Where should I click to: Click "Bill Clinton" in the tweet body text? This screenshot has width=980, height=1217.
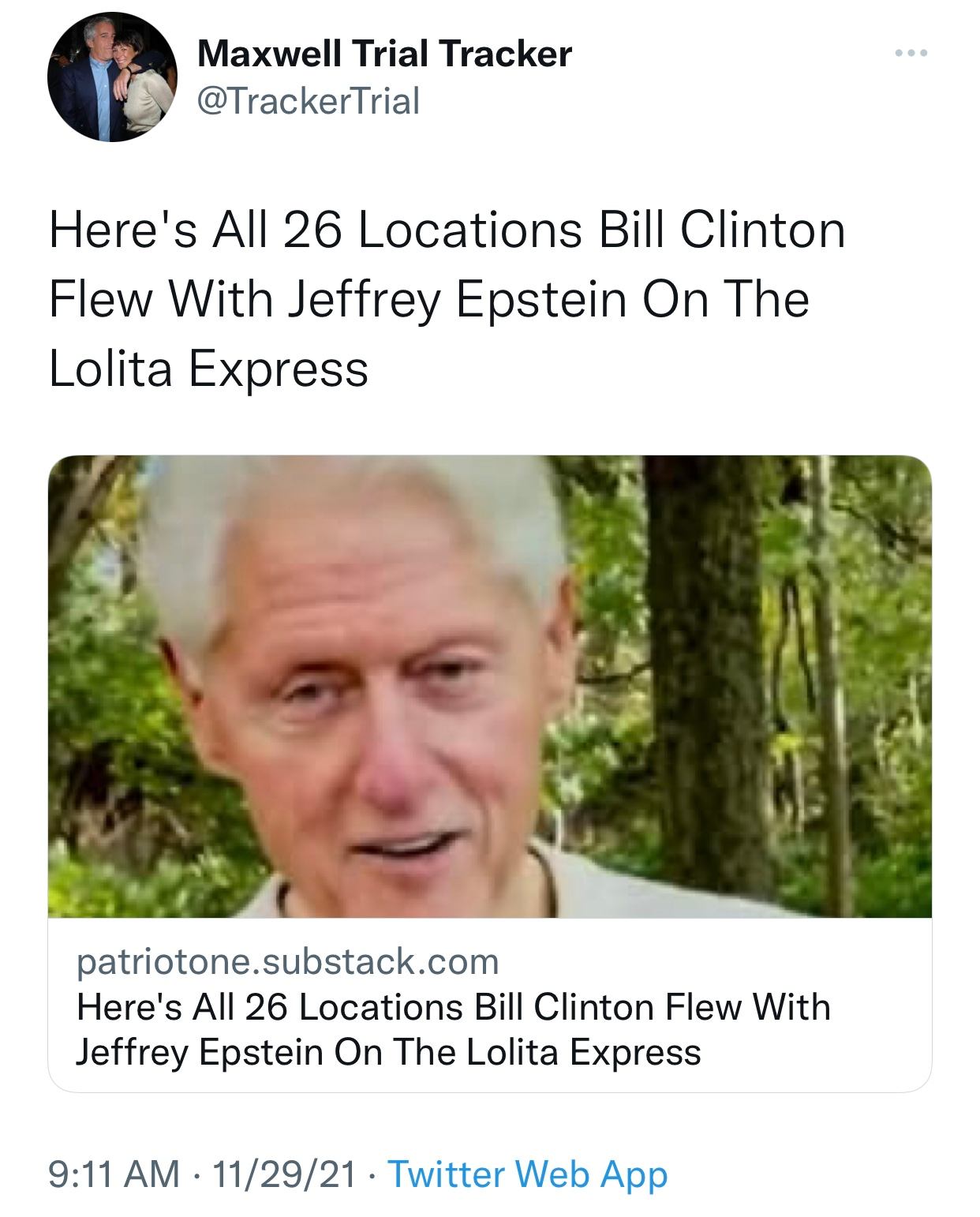[x=721, y=230]
